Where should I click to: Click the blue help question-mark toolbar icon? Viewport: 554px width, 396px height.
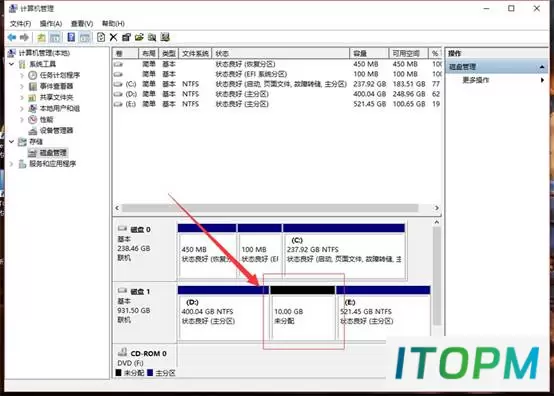71,37
